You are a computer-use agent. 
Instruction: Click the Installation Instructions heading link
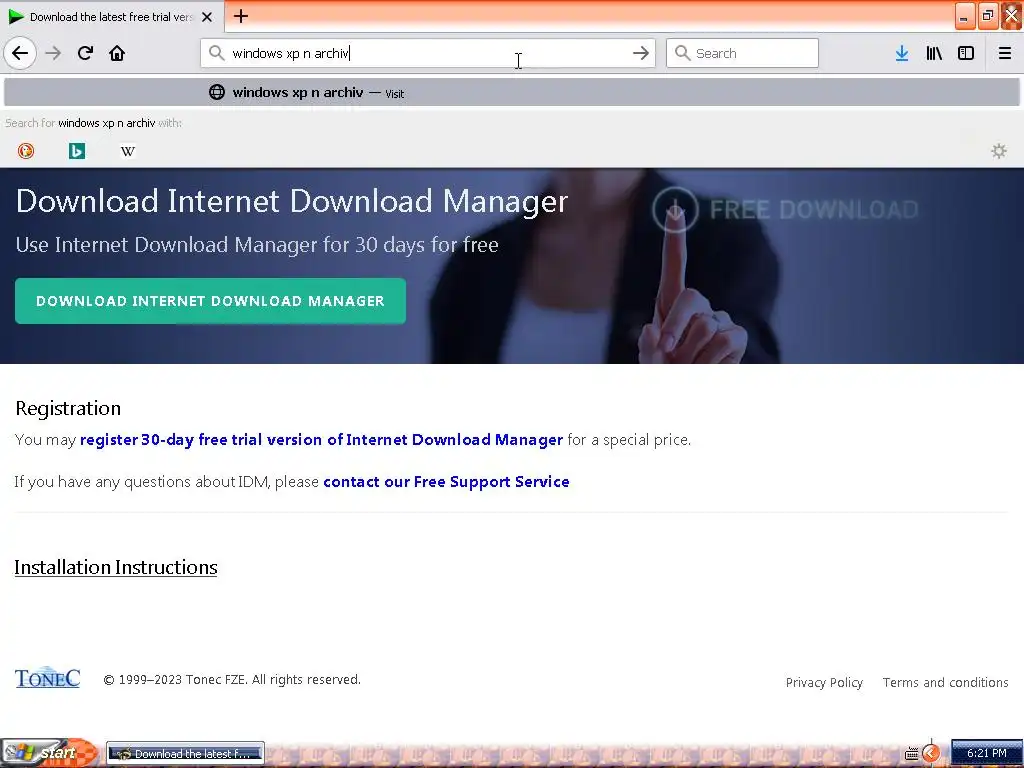click(x=116, y=567)
